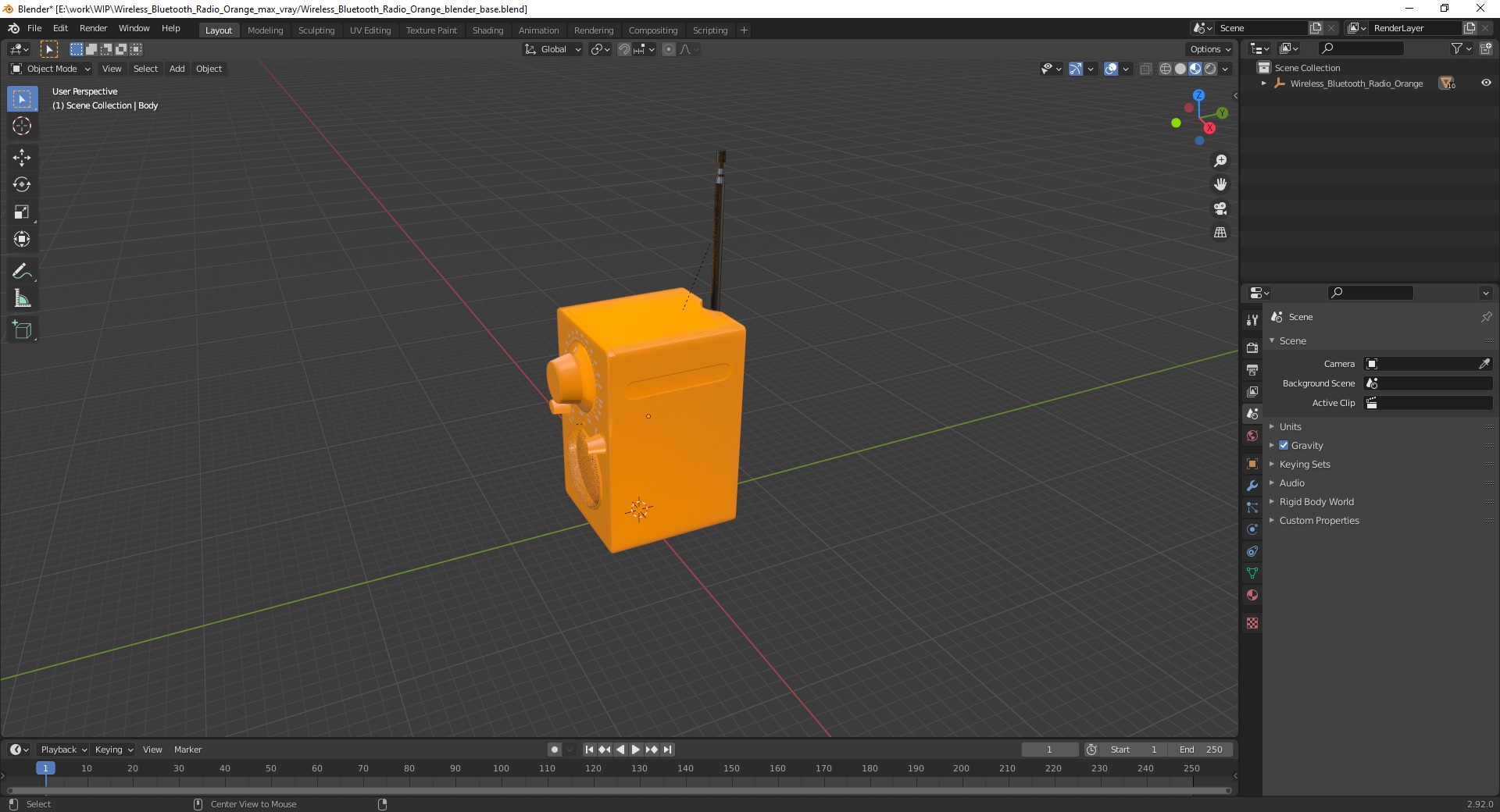Image resolution: width=1500 pixels, height=812 pixels.
Task: Hide Wireless_Bluetooth_Radio_Orange with the eye icon
Action: [1486, 83]
